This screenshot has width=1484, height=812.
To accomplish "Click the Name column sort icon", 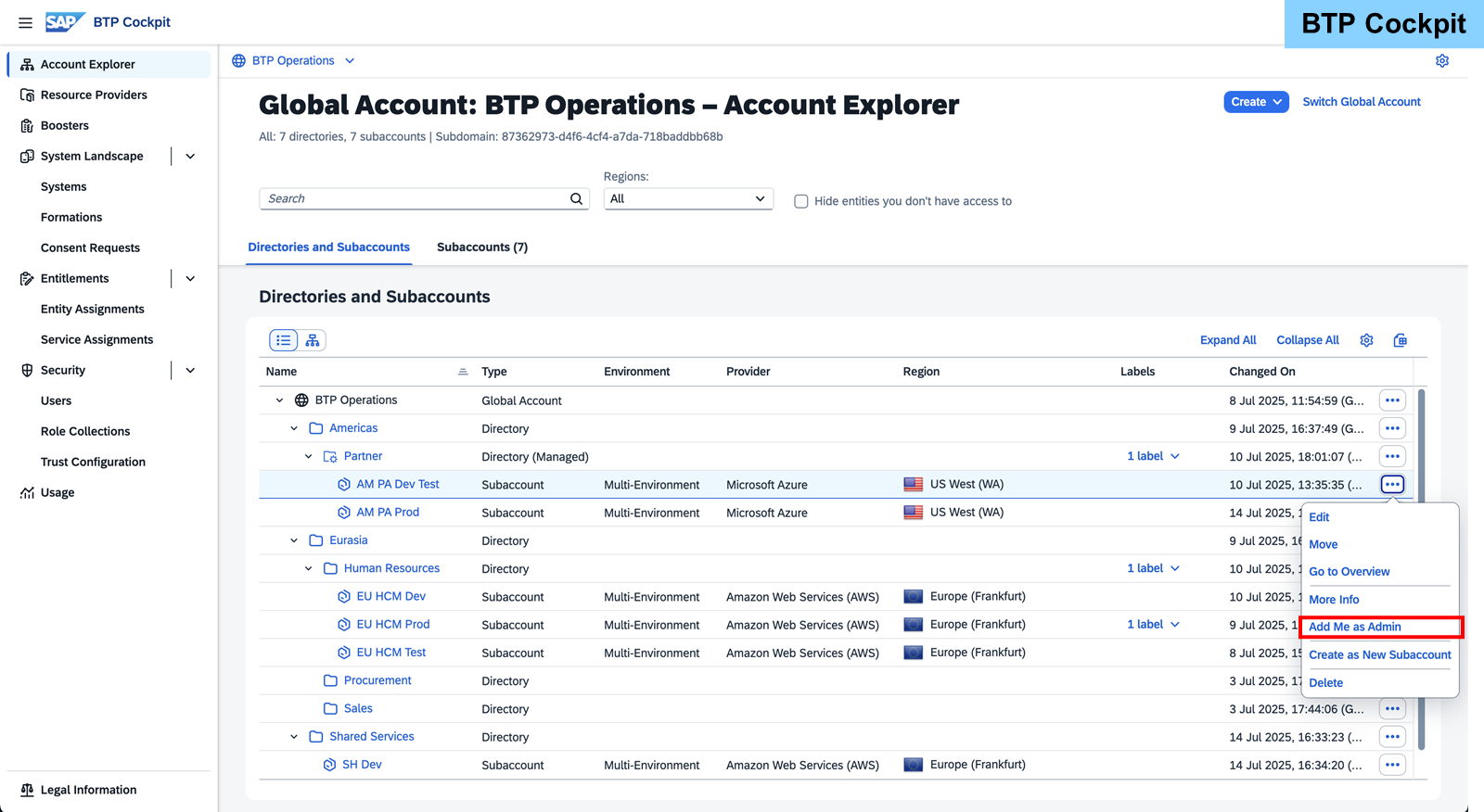I will pos(463,372).
